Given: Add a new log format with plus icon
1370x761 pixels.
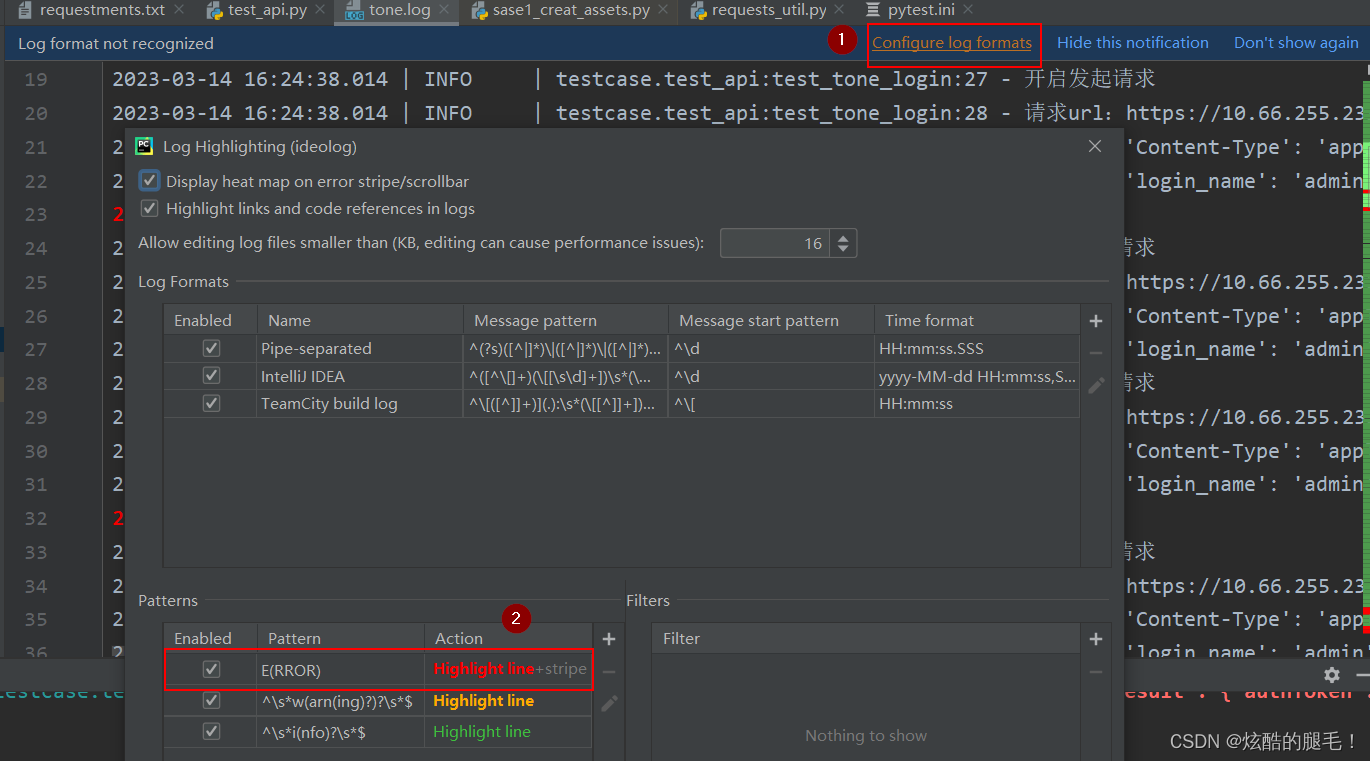Looking at the screenshot, I should click(1096, 321).
